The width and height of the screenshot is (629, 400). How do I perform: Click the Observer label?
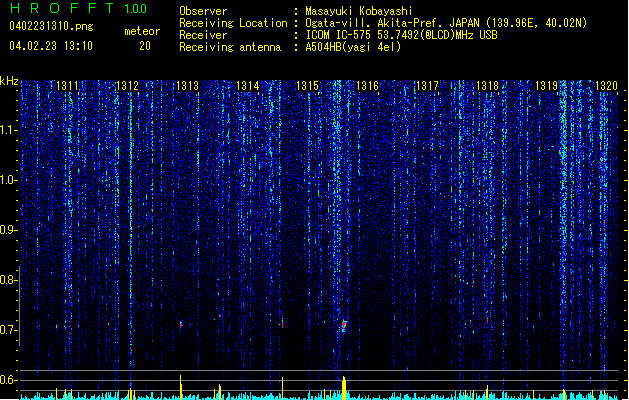click(203, 11)
